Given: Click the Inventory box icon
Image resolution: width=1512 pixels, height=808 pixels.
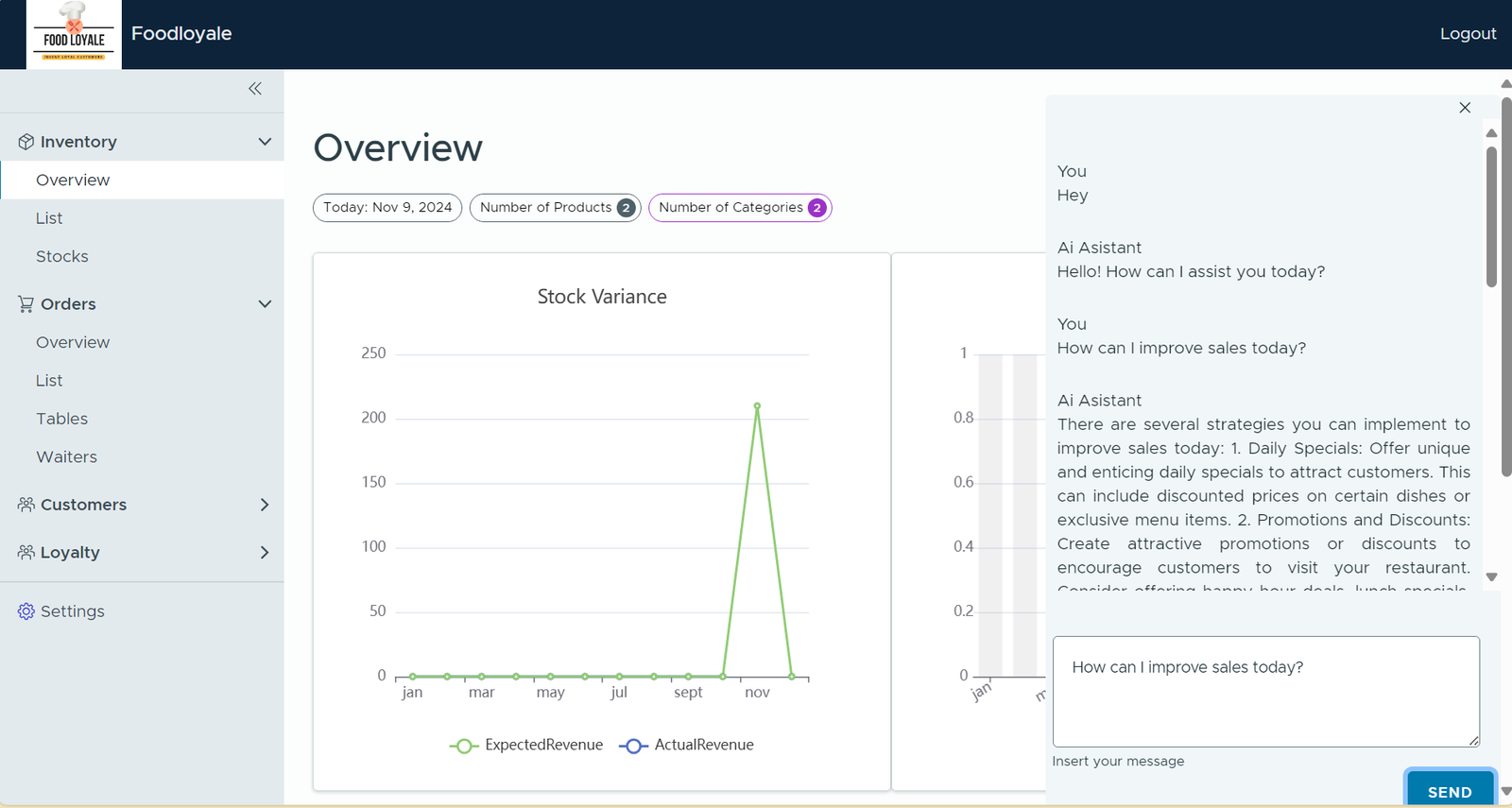Looking at the screenshot, I should click(26, 142).
